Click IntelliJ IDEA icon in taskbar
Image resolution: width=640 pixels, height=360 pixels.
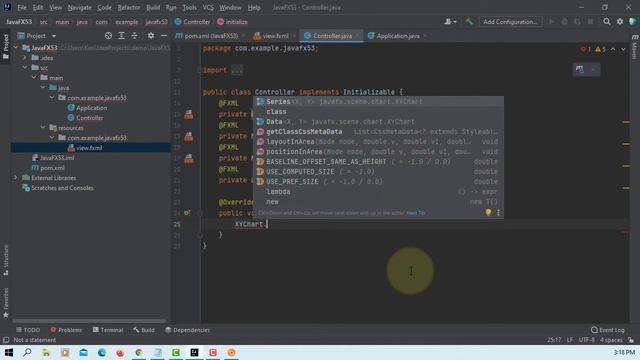pyautogui.click(x=194, y=352)
